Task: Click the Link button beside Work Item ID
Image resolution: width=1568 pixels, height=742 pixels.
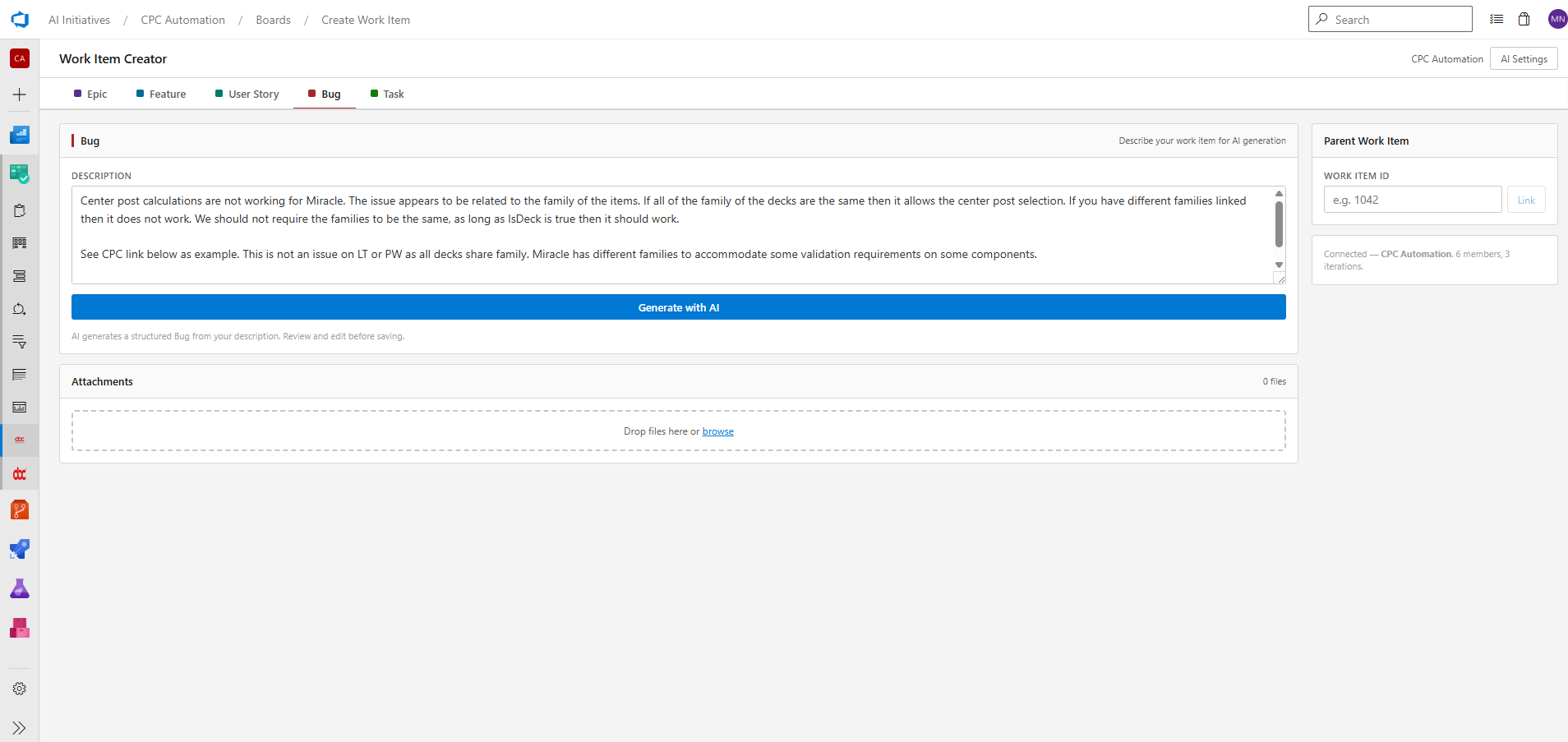Action: tap(1526, 200)
